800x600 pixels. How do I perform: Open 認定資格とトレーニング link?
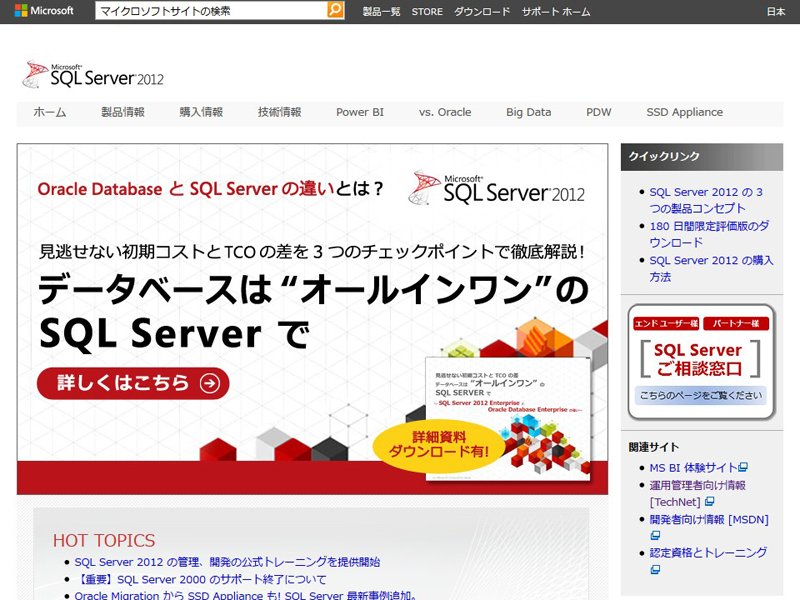pos(708,553)
